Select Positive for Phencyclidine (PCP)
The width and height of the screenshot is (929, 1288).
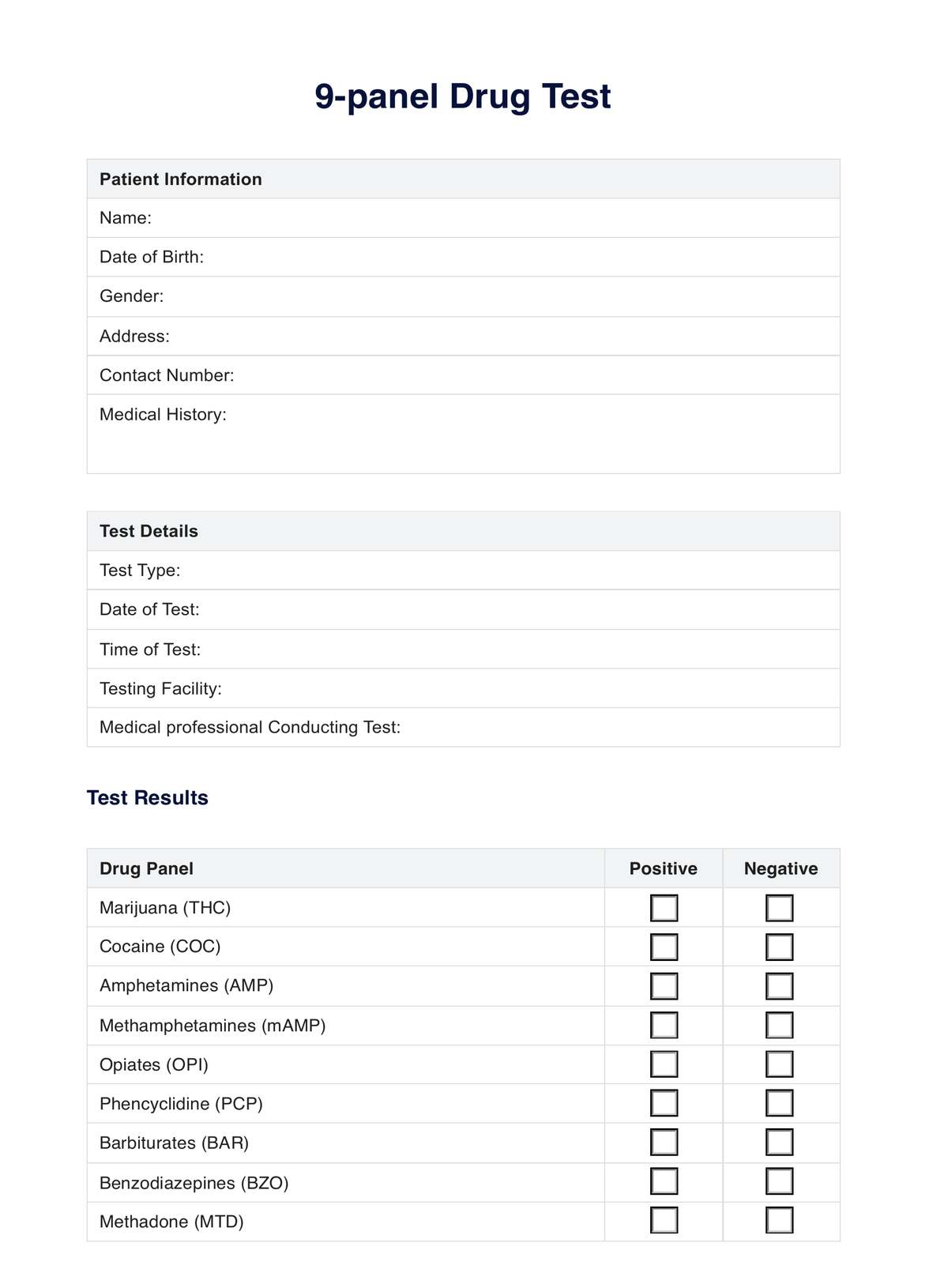664,1103
